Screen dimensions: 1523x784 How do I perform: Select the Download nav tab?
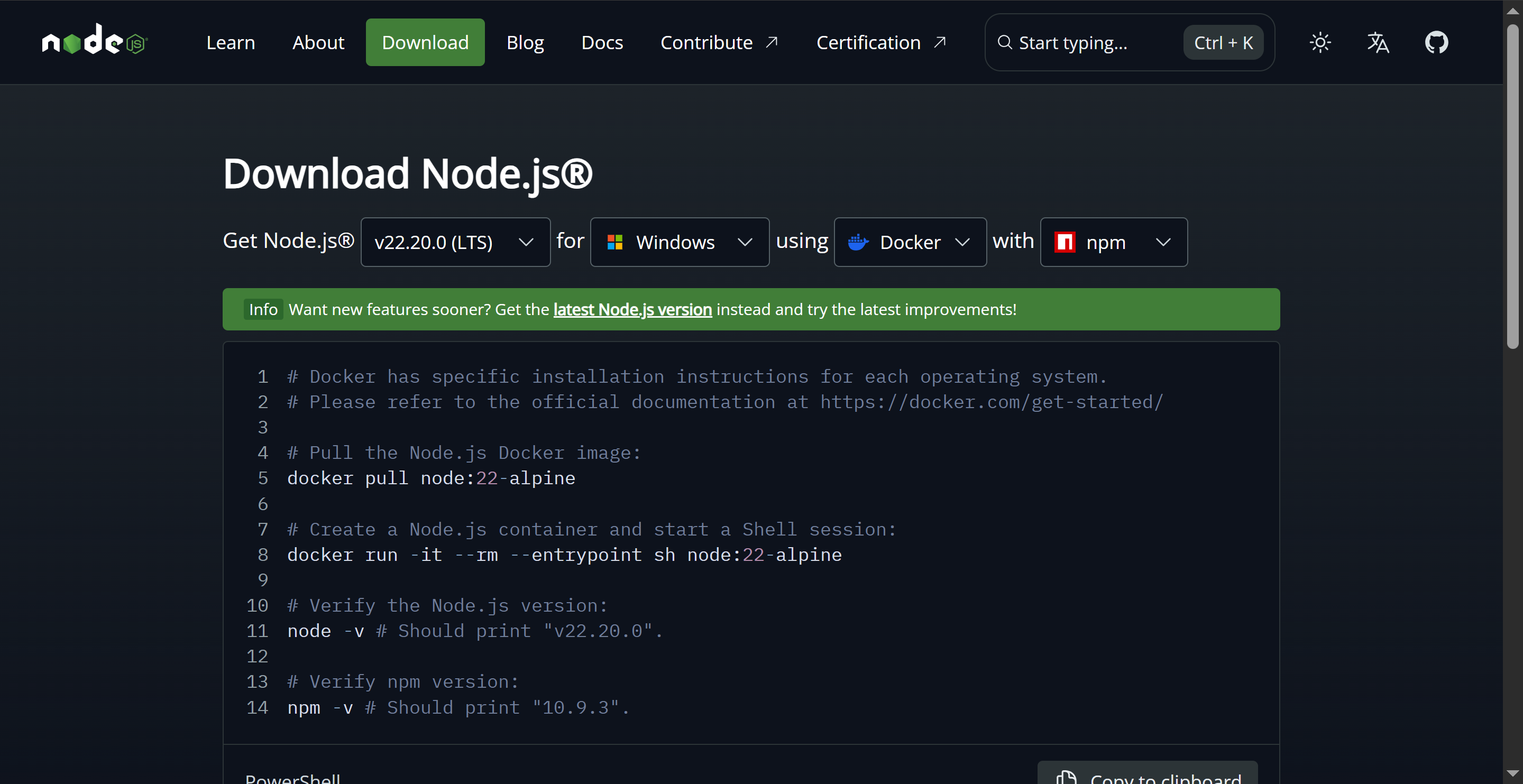click(x=425, y=43)
